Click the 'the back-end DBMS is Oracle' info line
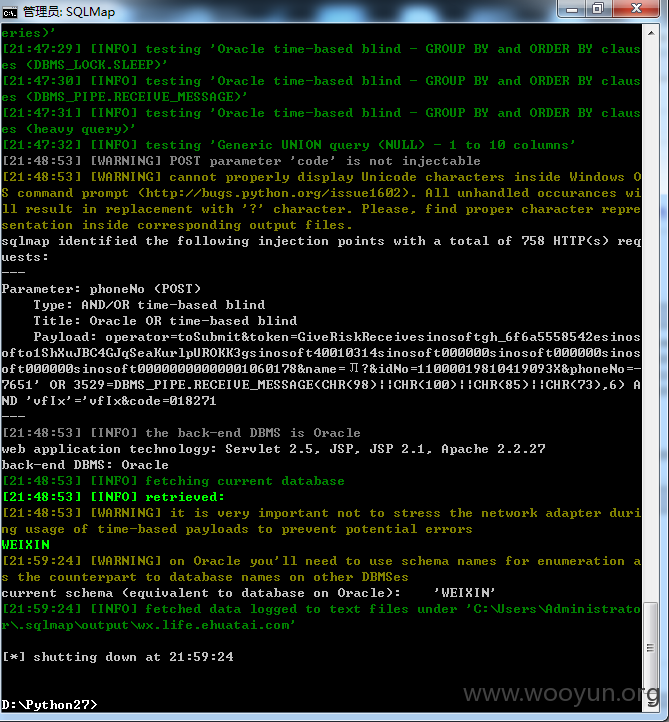Viewport: 669px width, 722px height. click(x=181, y=433)
